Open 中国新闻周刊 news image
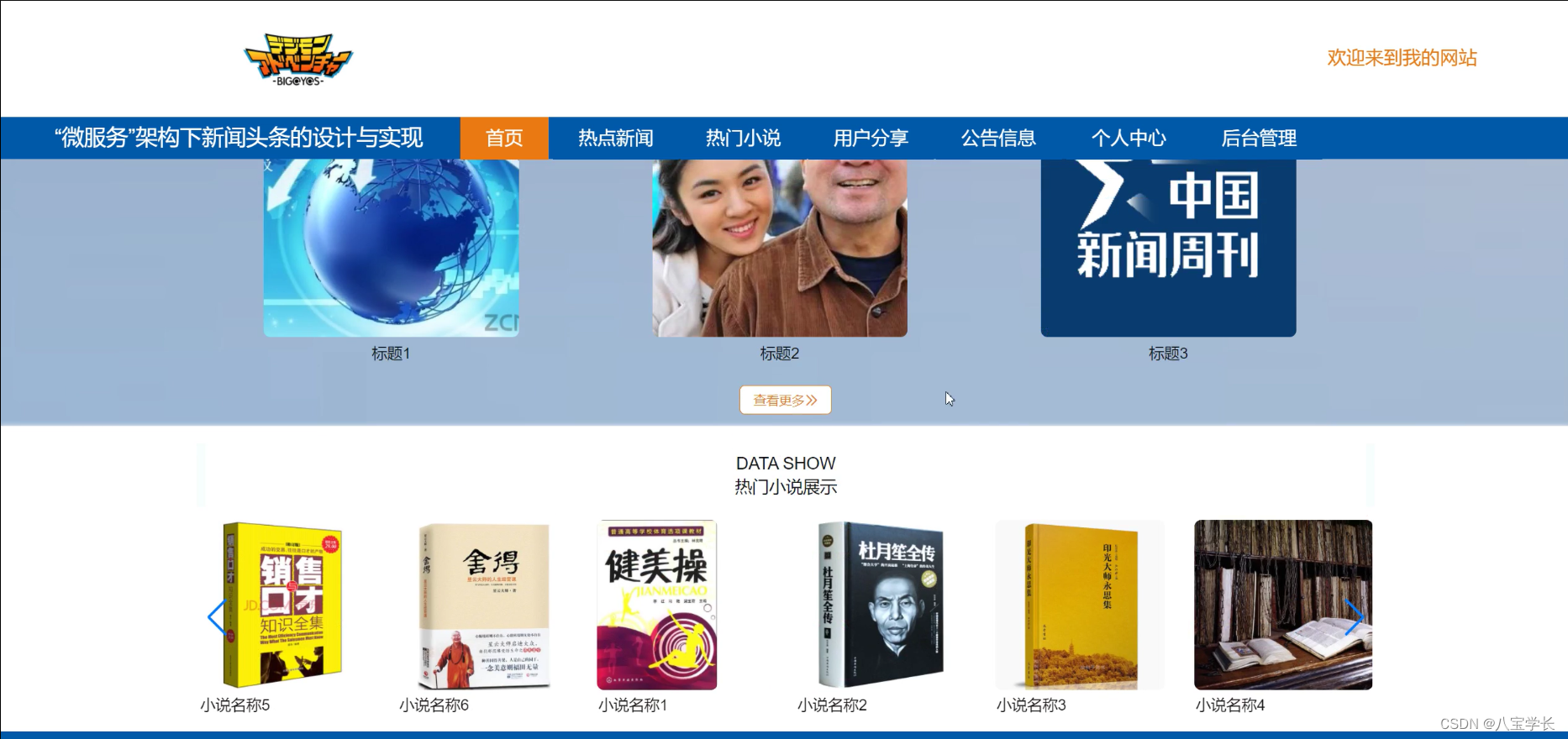1568x739 pixels. pyautogui.click(x=1168, y=248)
